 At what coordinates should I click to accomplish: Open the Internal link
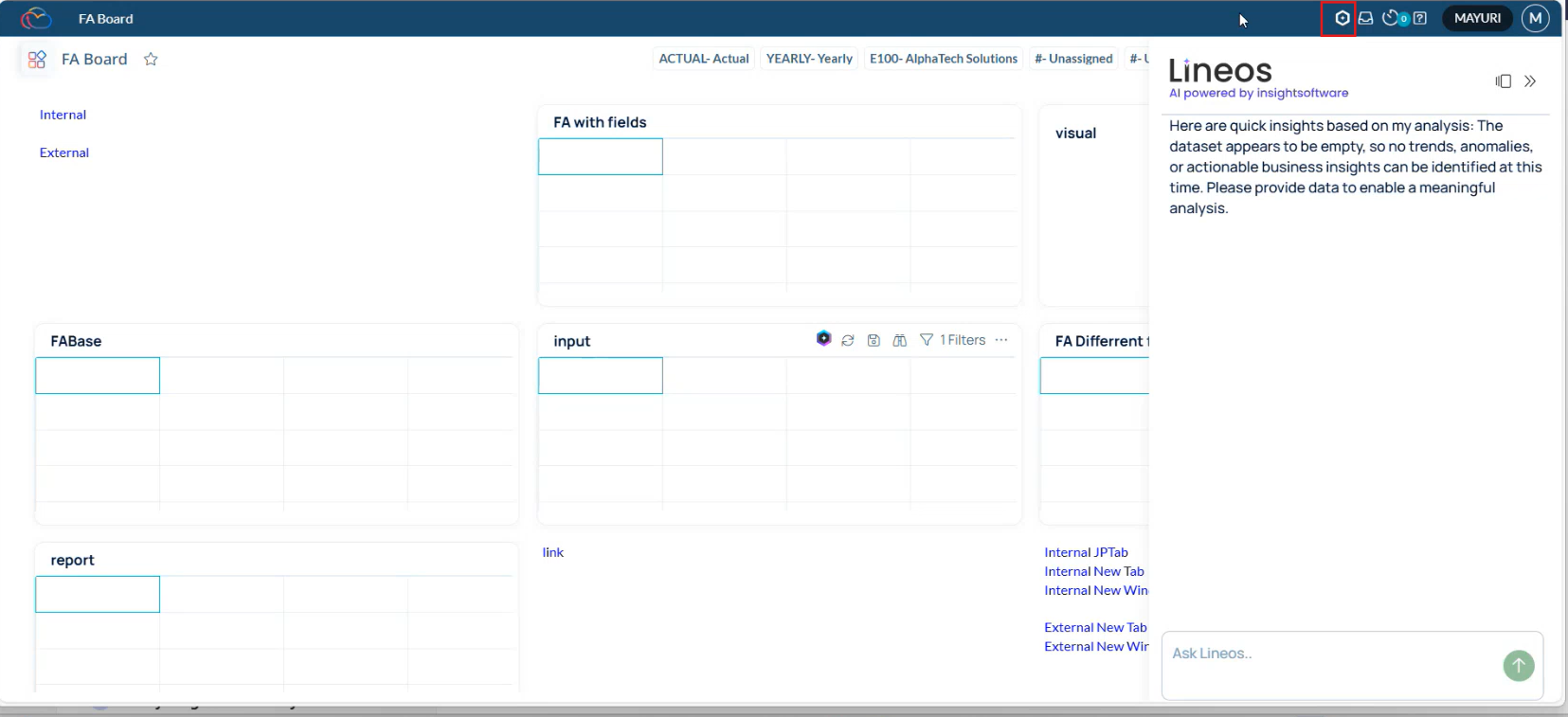click(x=63, y=115)
